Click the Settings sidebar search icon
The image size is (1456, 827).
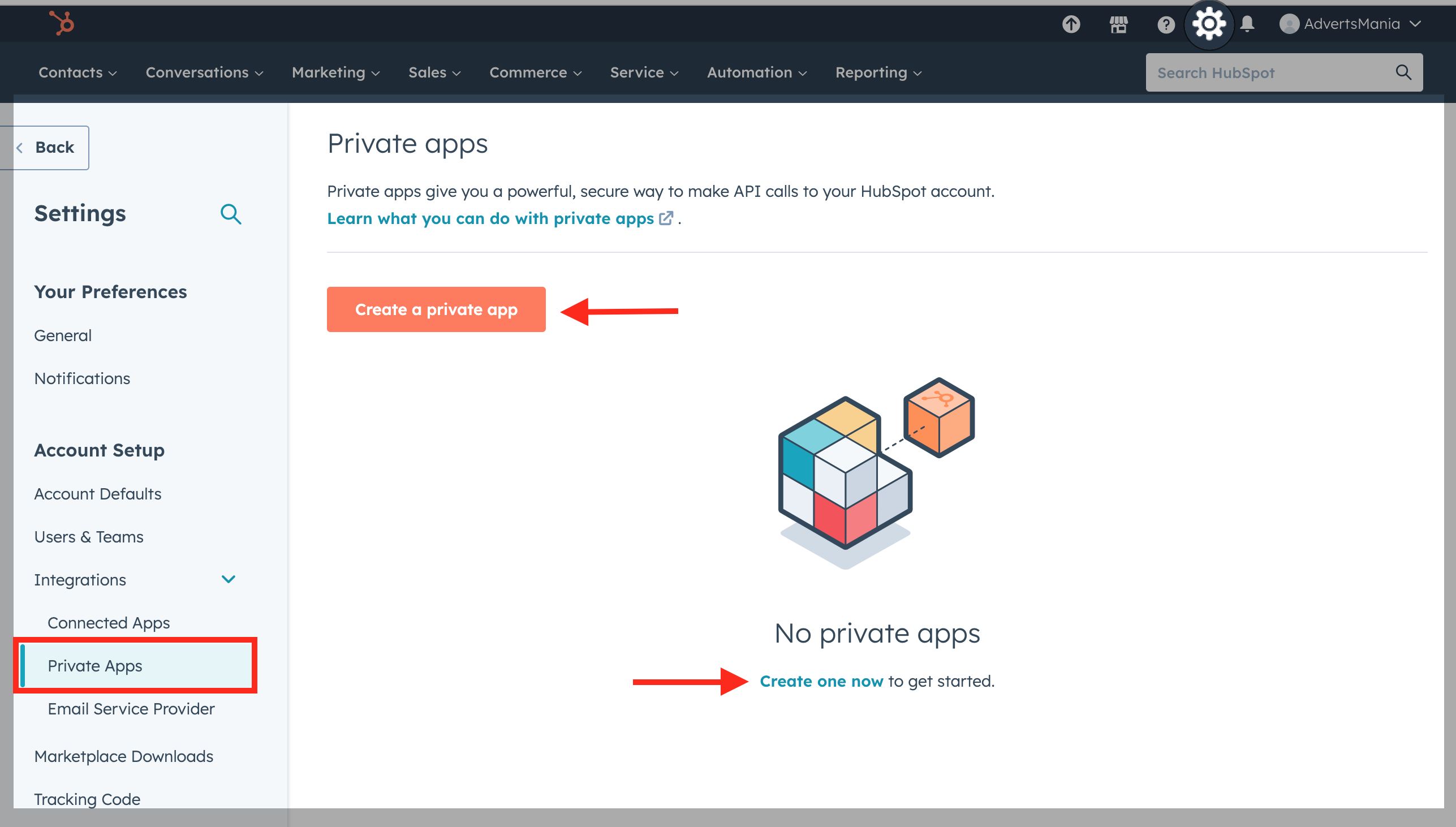(x=231, y=214)
